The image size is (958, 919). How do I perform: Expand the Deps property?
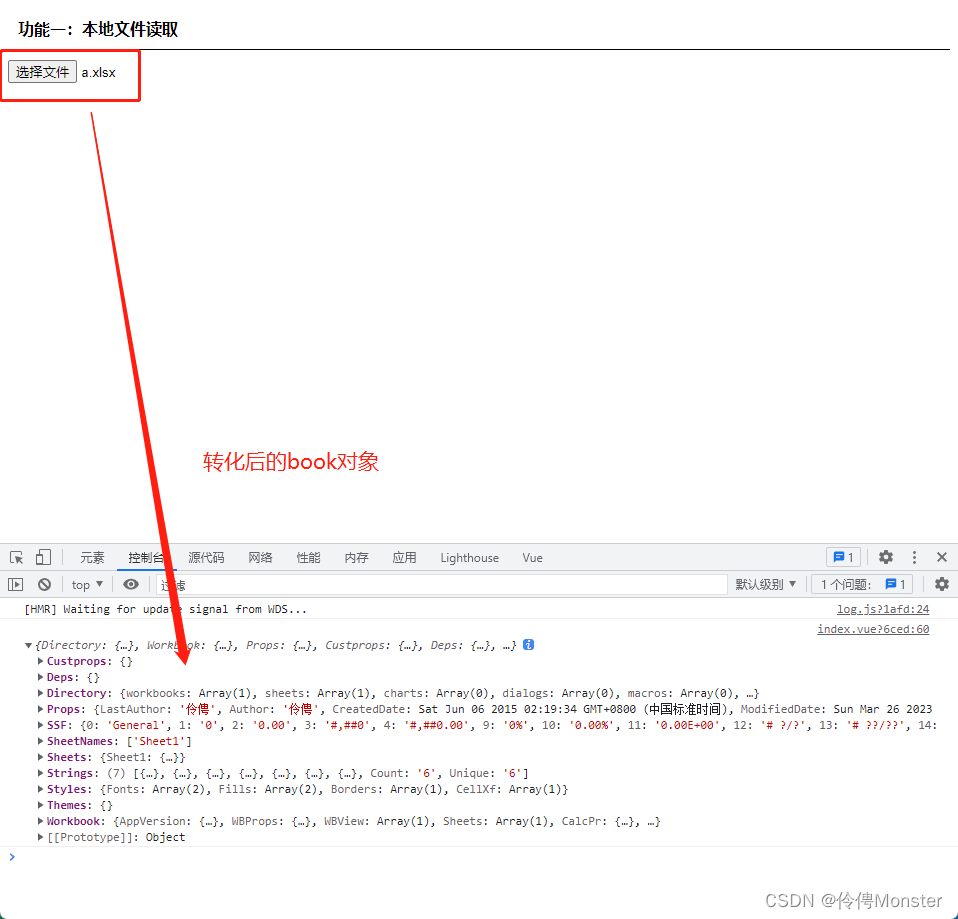click(40, 677)
